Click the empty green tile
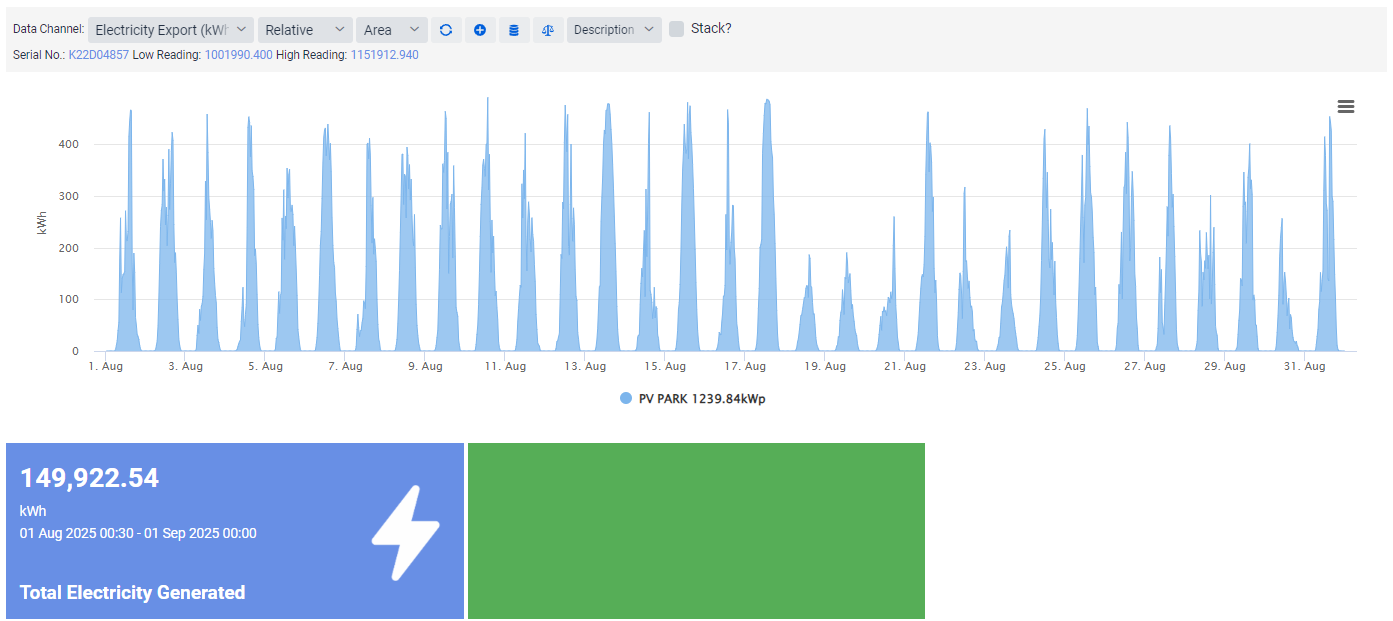The height and width of the screenshot is (621, 1393). click(696, 531)
